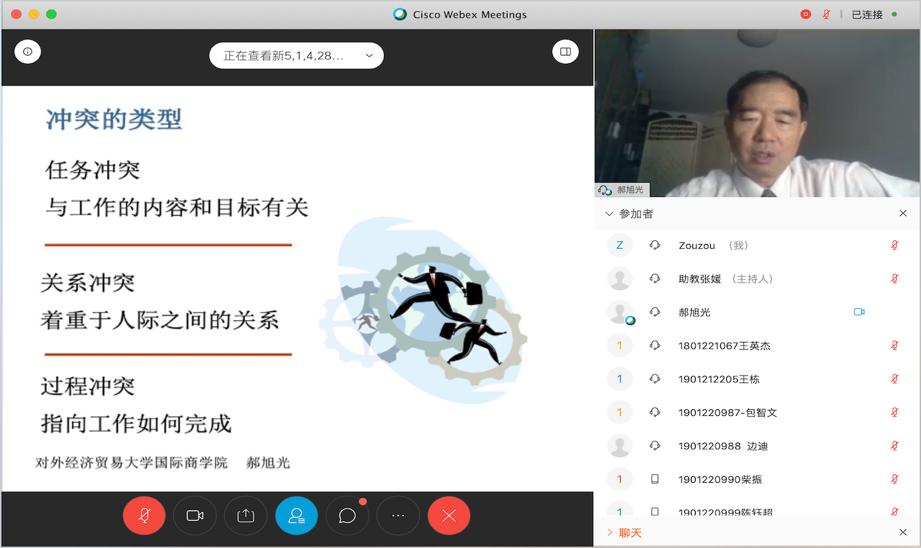Select participant 郝旭光 in list
Screen dimensions: 921x548
point(694,313)
